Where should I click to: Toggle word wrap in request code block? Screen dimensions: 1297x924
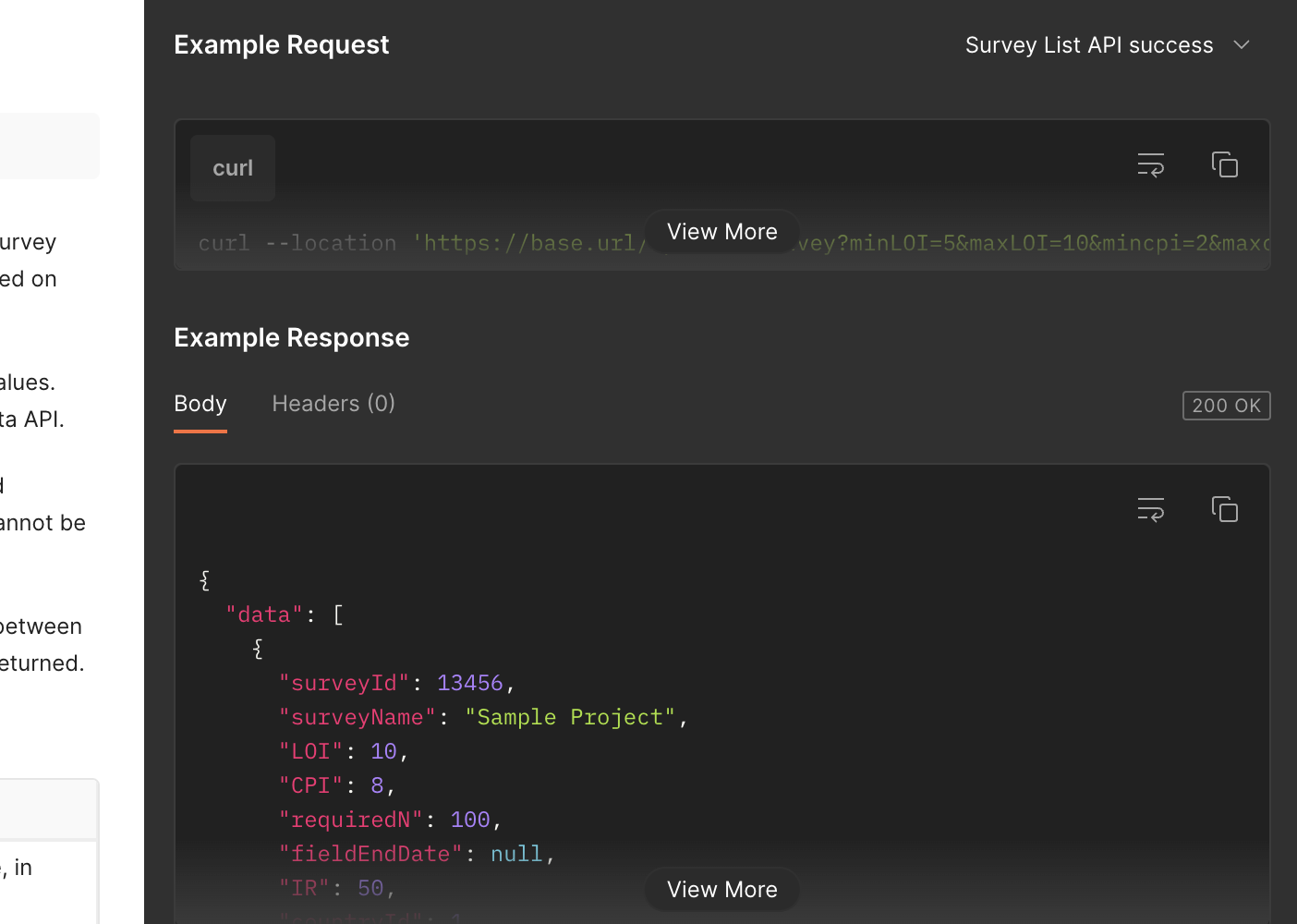(1151, 165)
